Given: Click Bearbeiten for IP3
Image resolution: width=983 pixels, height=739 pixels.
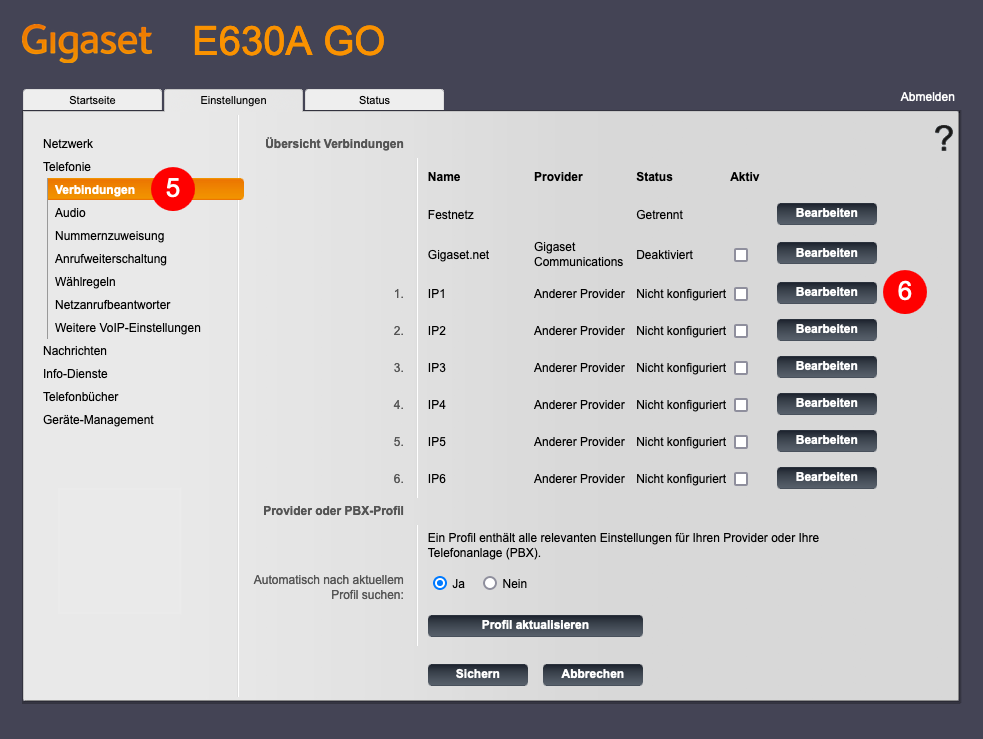Looking at the screenshot, I should point(826,367).
